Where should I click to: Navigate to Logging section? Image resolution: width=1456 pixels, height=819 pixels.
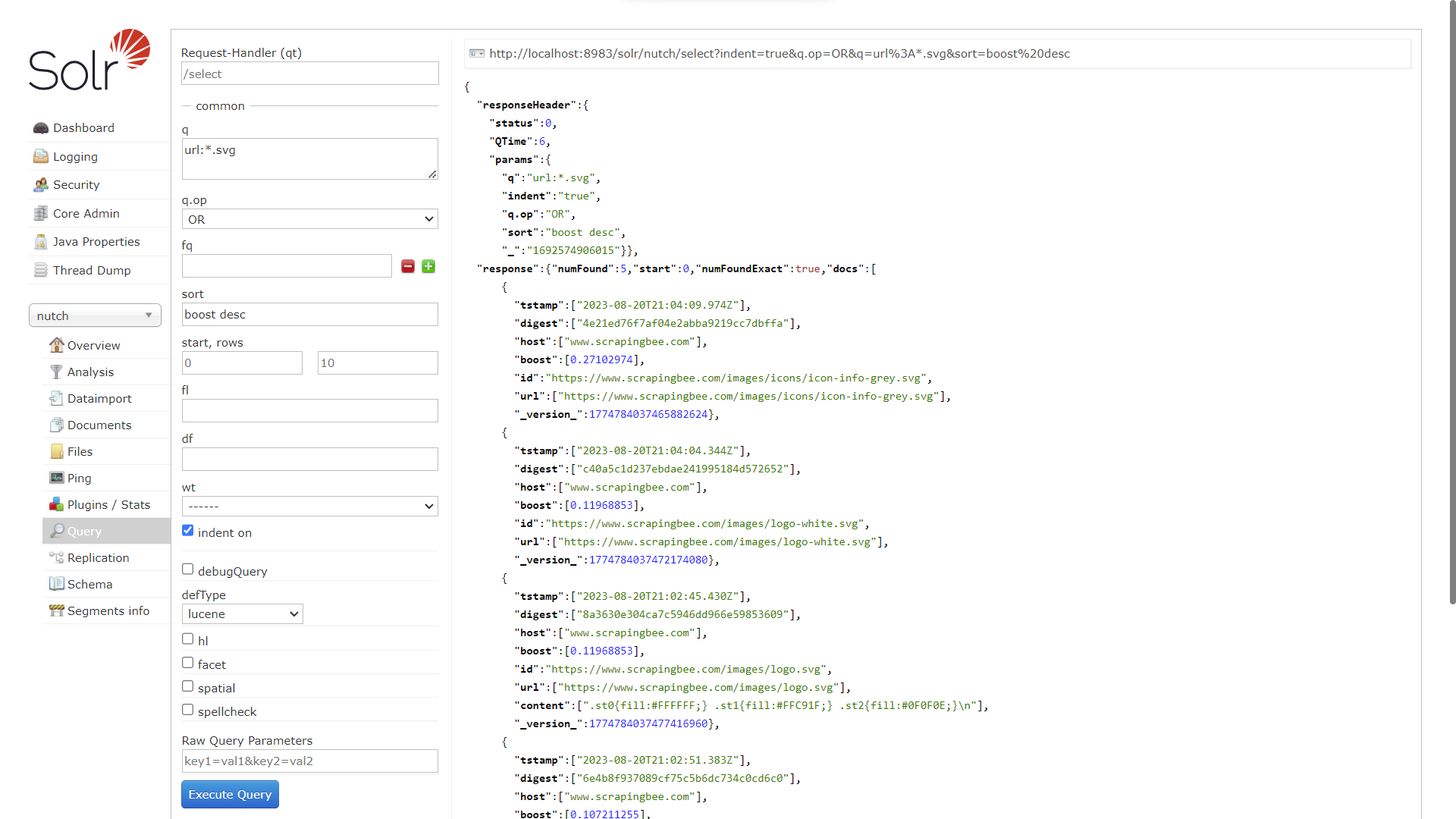point(75,157)
